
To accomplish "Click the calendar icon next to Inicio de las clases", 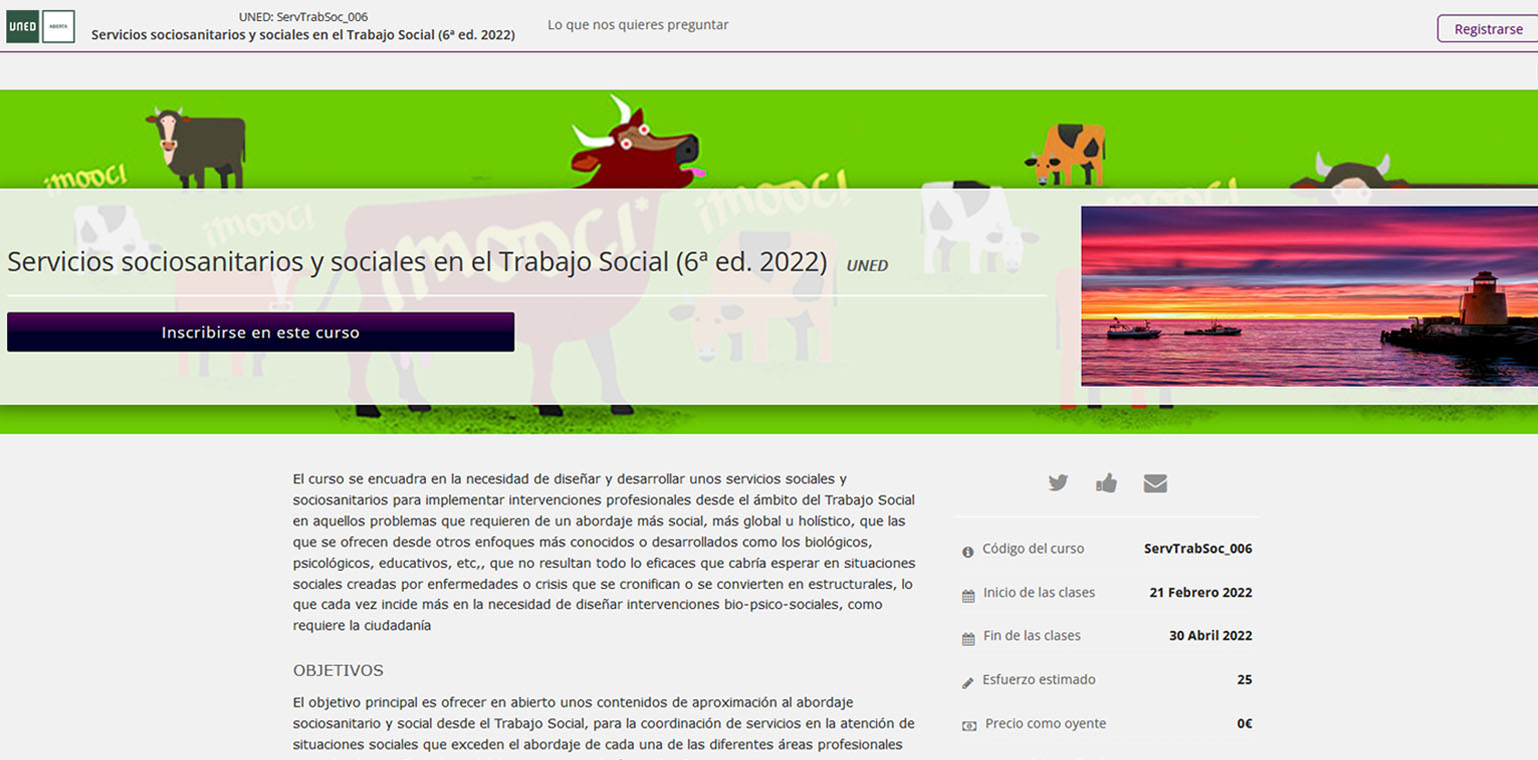I will [966, 593].
